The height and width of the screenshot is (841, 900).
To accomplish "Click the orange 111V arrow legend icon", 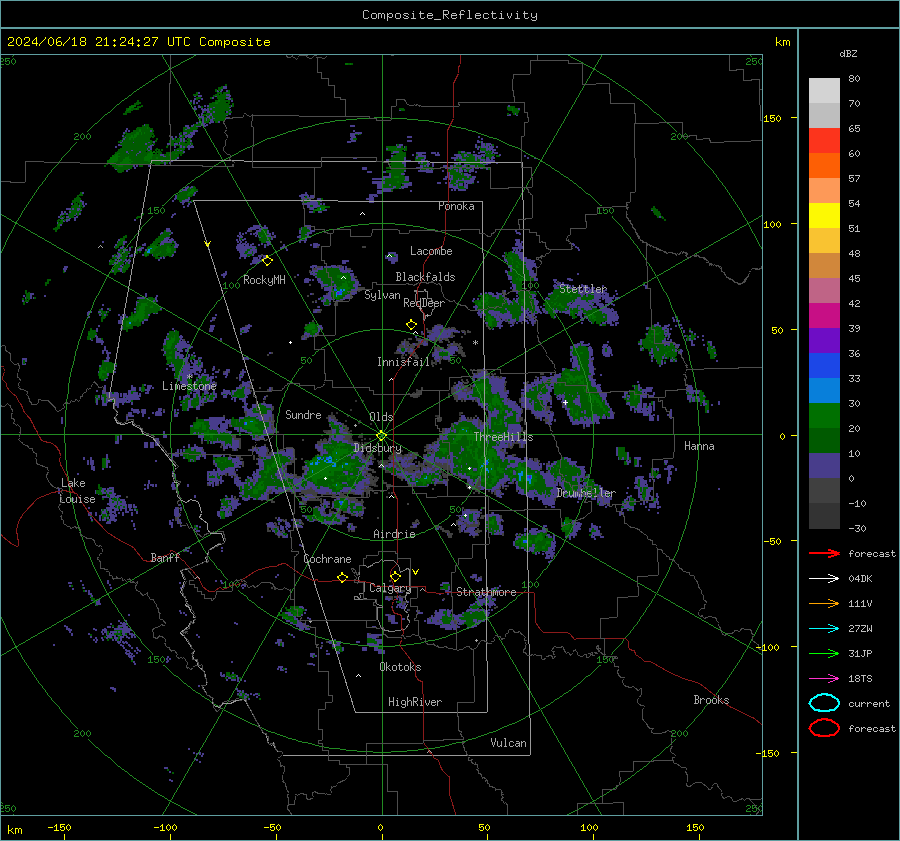I will pos(824,603).
